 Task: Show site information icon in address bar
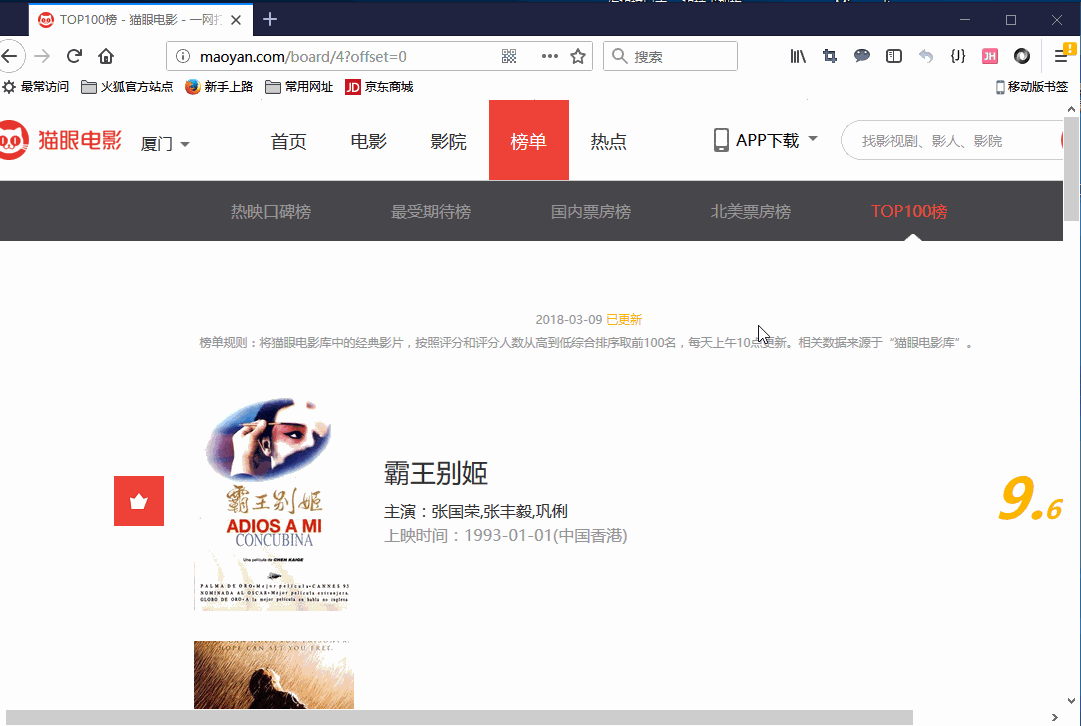point(183,57)
